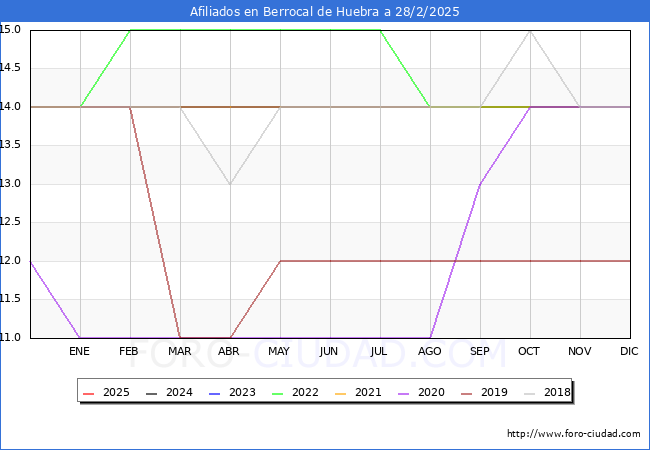The height and width of the screenshot is (450, 650).
Task: Click the ENE month axis label
Action: click(x=79, y=351)
